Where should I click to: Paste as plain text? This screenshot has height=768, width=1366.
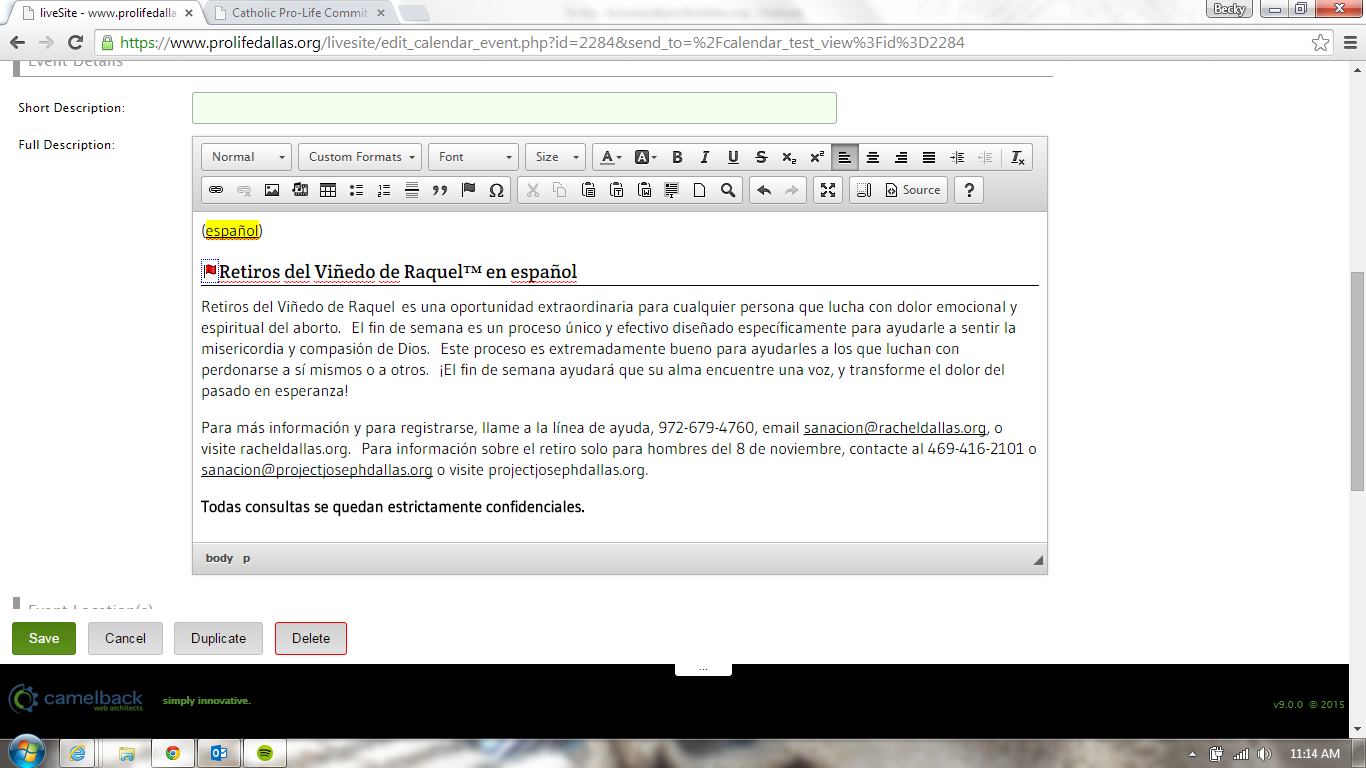616,190
